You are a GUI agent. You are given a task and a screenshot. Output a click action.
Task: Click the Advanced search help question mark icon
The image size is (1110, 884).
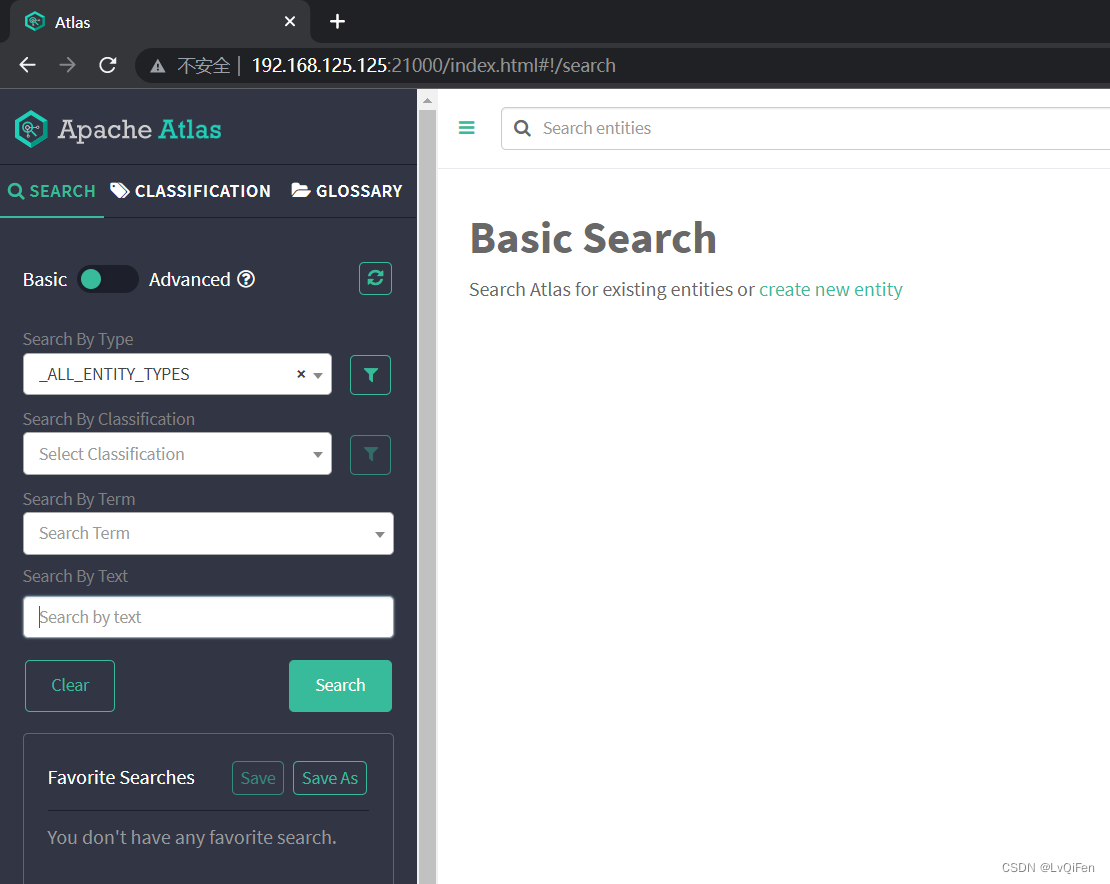[x=246, y=279]
